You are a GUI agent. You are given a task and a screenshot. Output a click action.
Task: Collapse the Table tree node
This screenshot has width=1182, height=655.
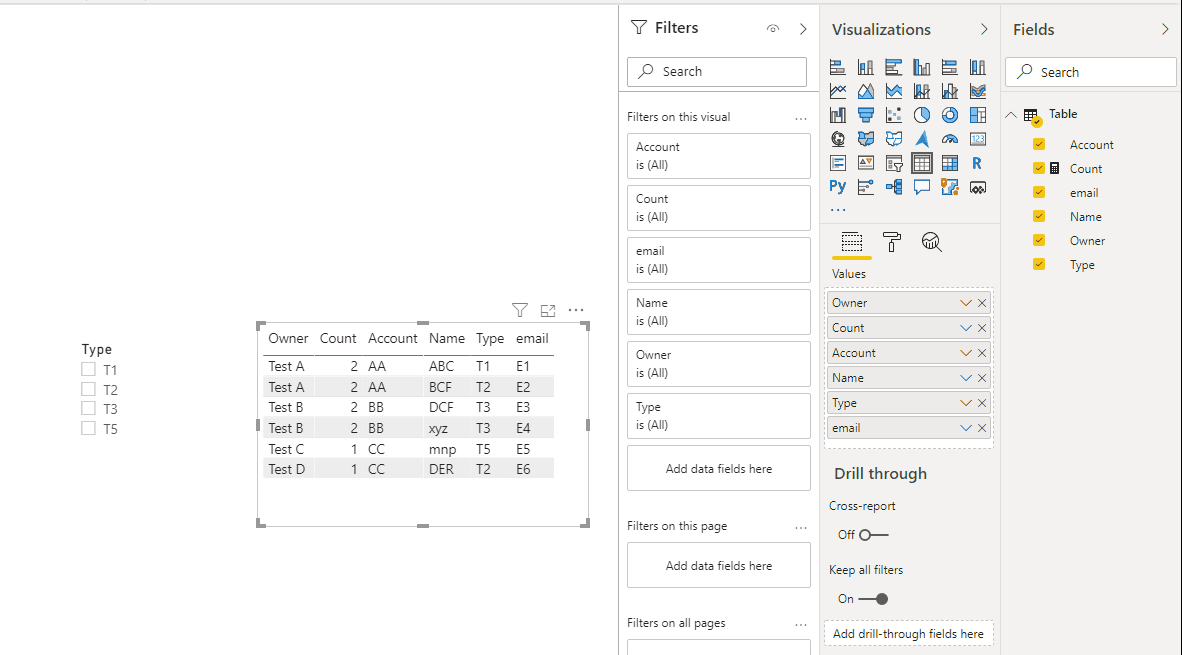coord(1011,115)
